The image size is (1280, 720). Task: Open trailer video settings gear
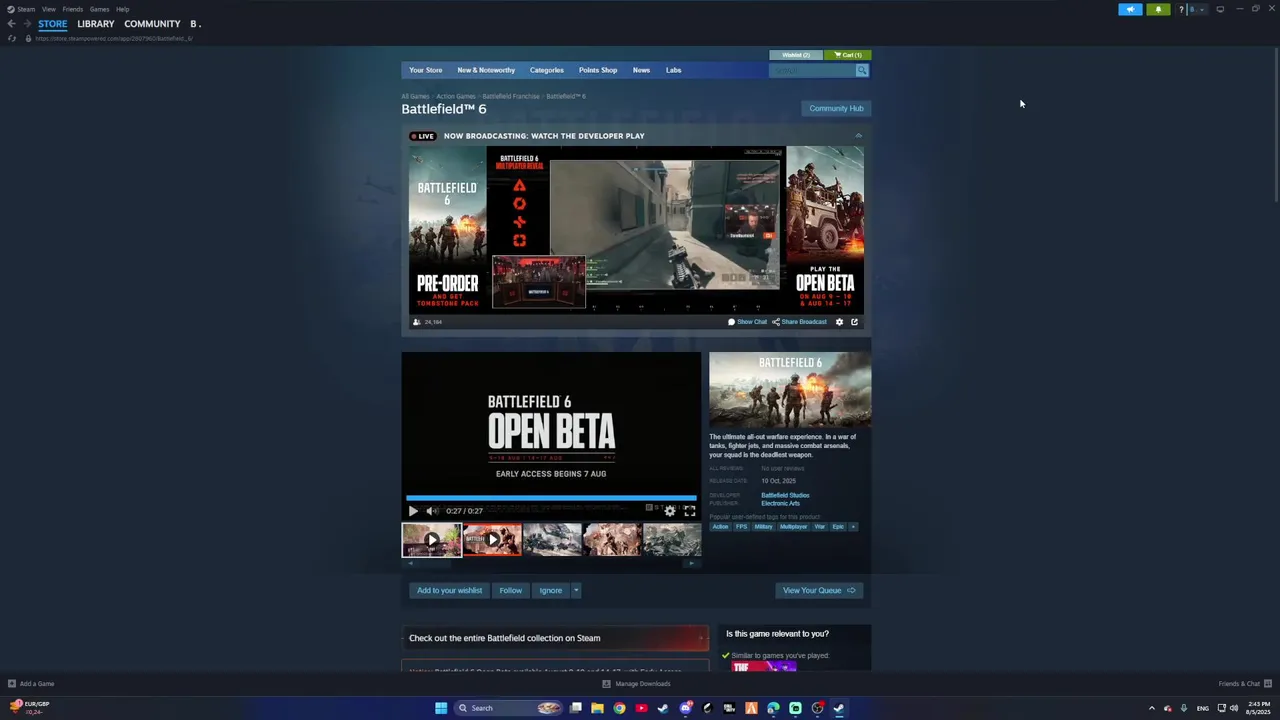pos(670,511)
